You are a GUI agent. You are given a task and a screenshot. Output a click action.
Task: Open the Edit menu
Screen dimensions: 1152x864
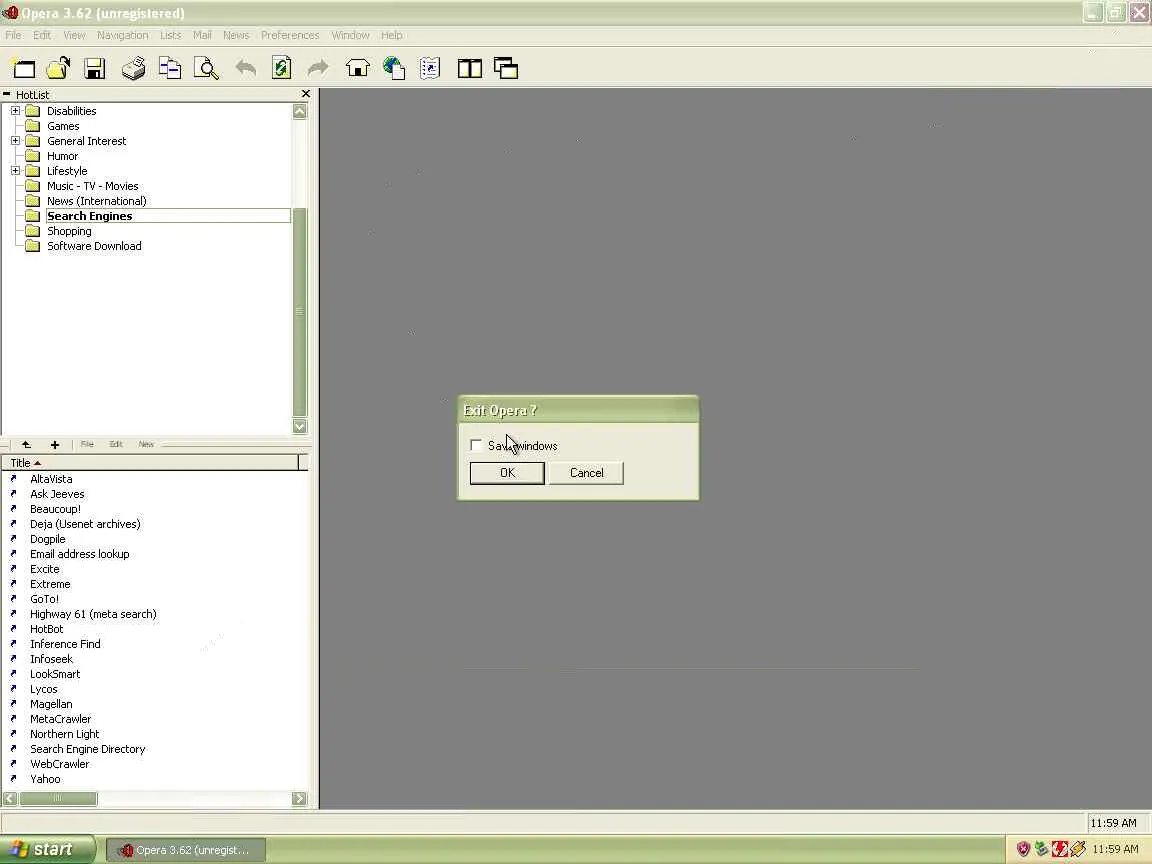click(42, 35)
